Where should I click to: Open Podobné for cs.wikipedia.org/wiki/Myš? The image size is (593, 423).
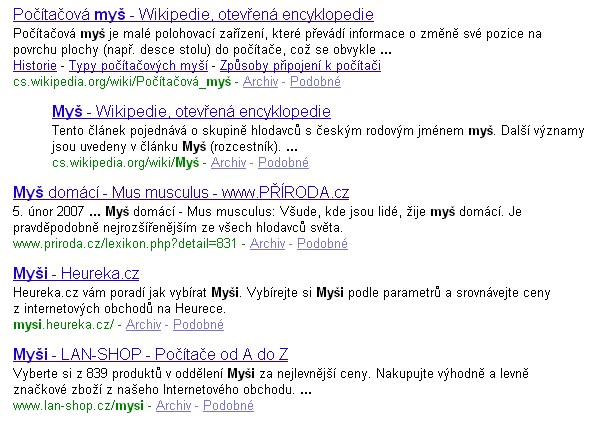click(x=283, y=162)
